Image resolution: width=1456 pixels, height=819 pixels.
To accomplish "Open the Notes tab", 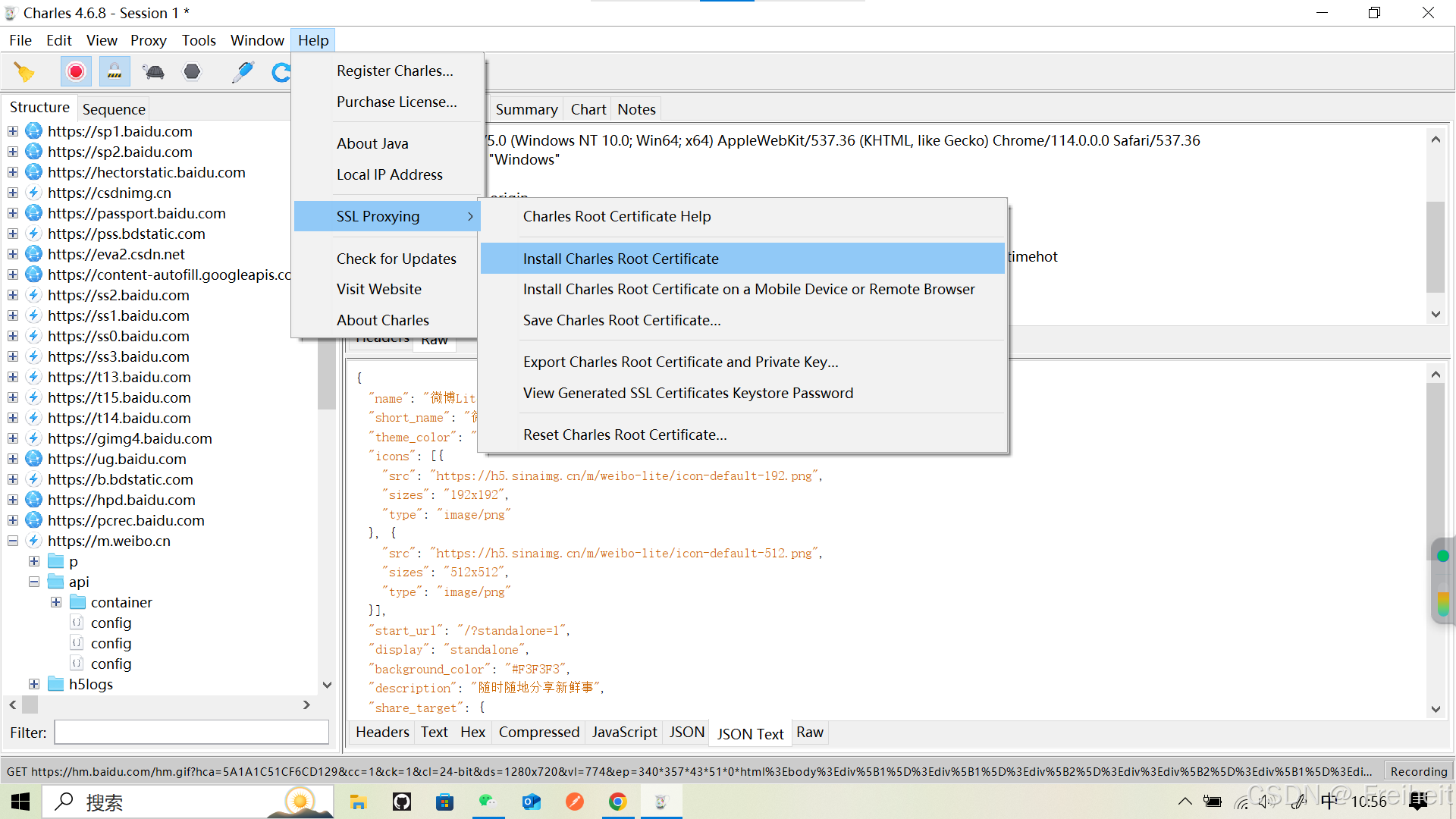I will [x=636, y=109].
